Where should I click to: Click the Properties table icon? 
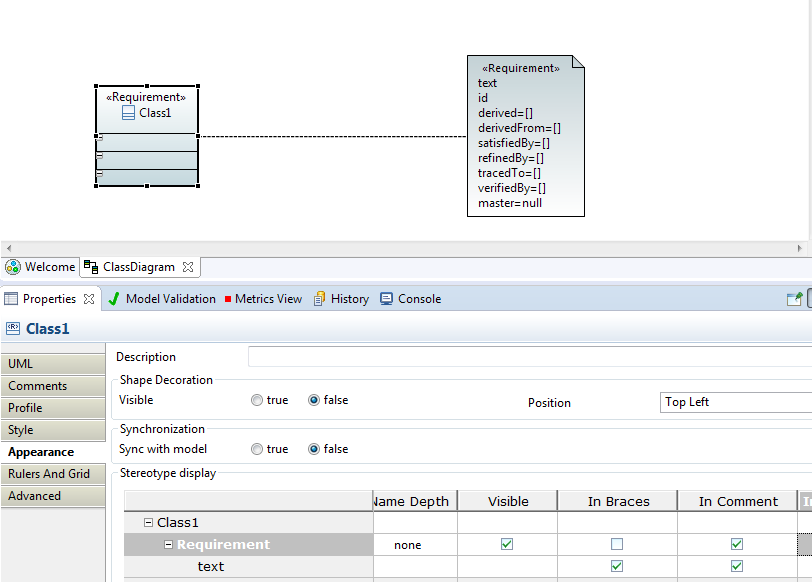(11, 299)
